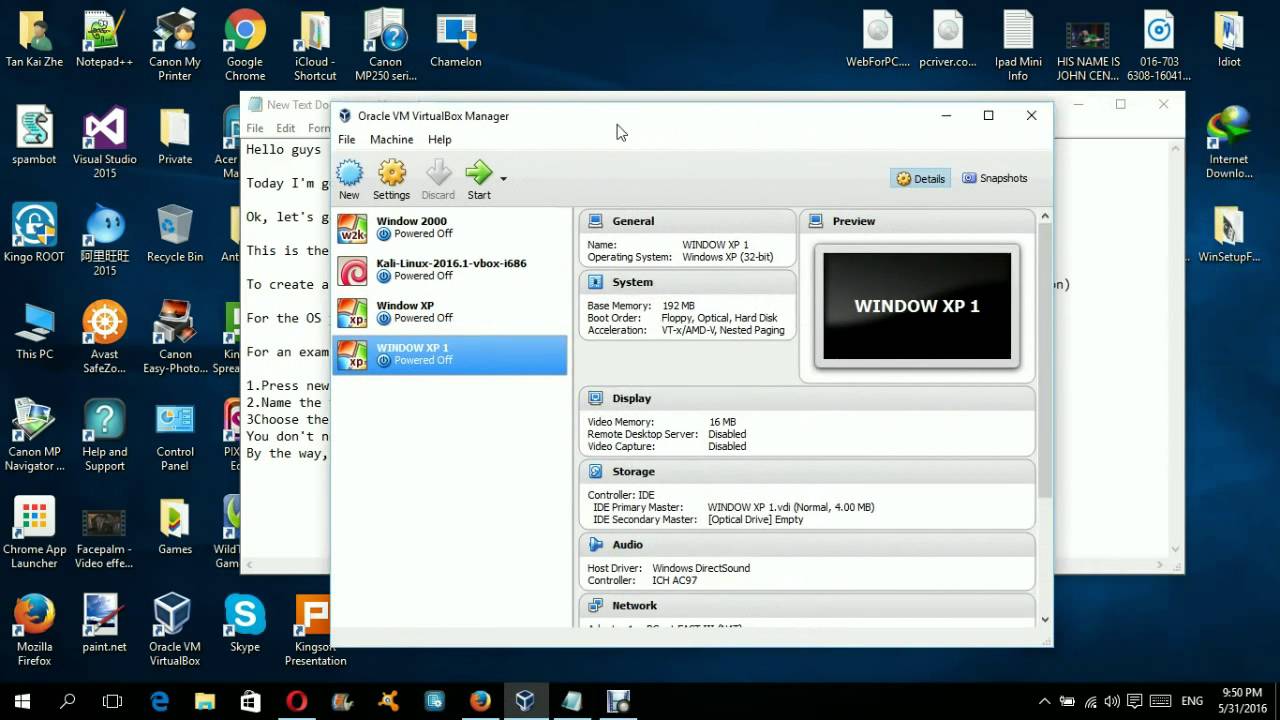This screenshot has height=720, width=1280.
Task: Open Oracle VM VirtualBox desktop shortcut
Action: pyautogui.click(x=175, y=630)
